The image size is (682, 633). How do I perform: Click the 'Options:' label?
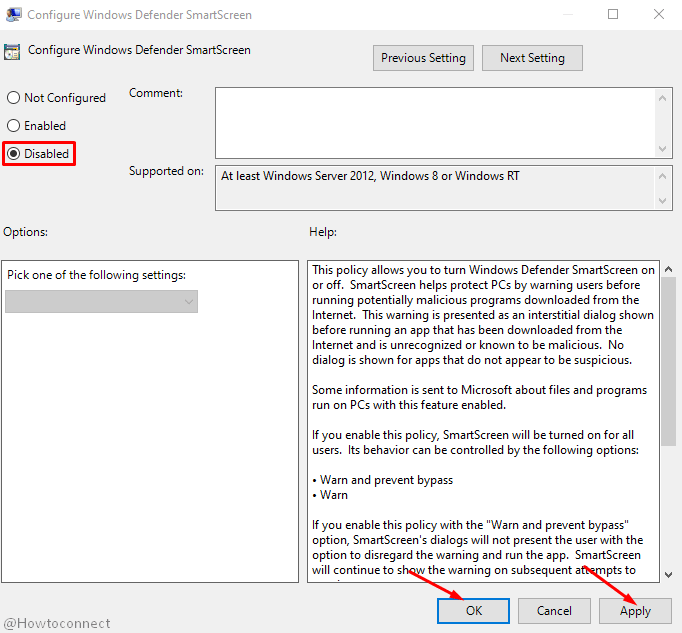click(x=25, y=232)
